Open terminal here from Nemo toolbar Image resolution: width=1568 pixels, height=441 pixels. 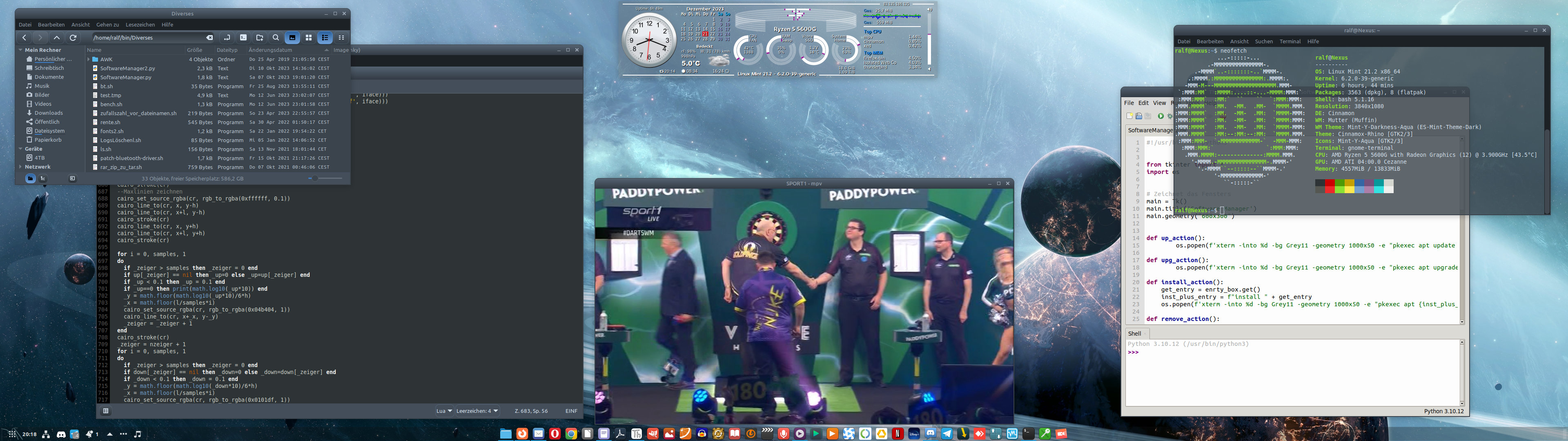243,38
